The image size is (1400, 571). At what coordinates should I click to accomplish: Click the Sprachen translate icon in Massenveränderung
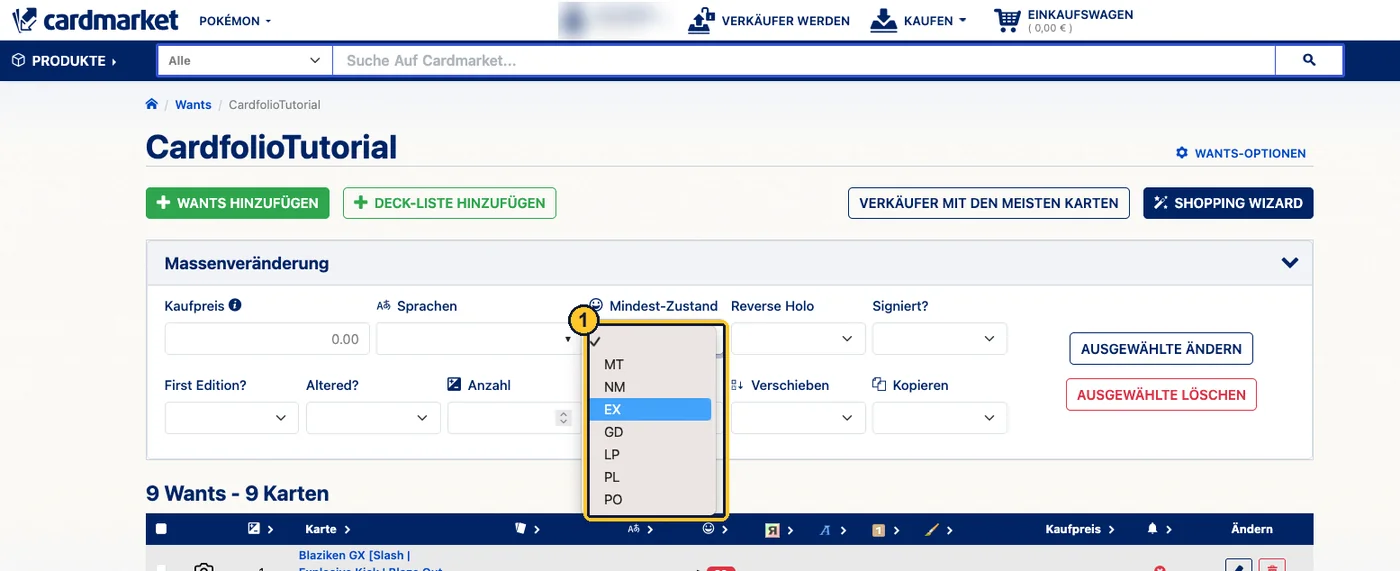(383, 306)
